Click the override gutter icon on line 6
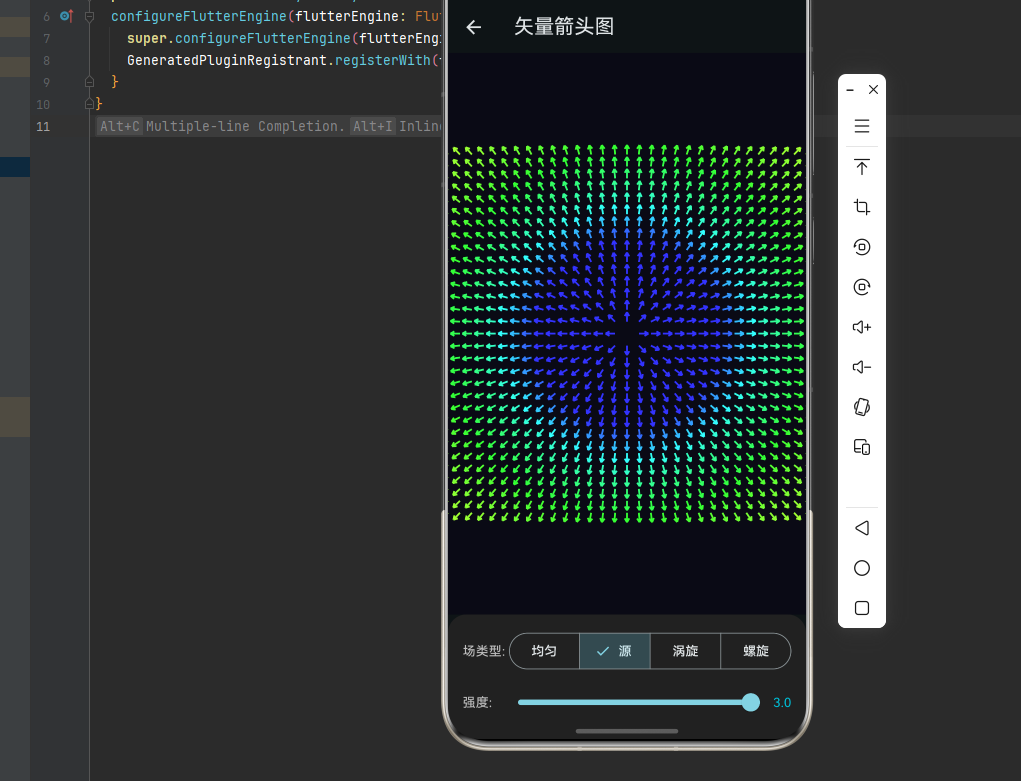The image size is (1021, 781). 66,16
